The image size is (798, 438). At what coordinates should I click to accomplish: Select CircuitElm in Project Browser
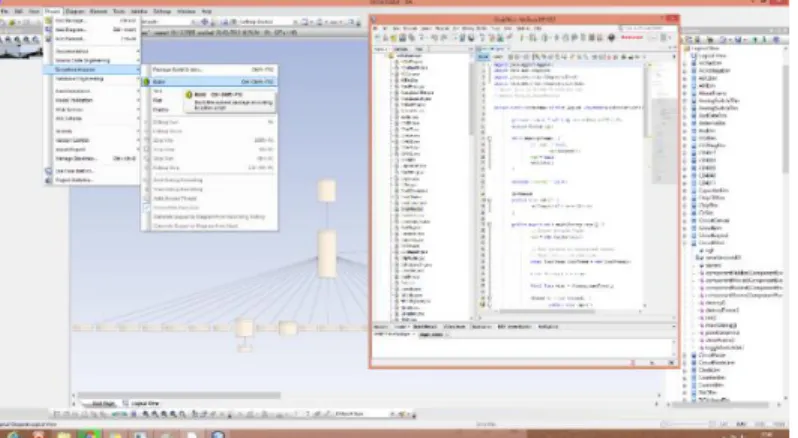[710, 228]
